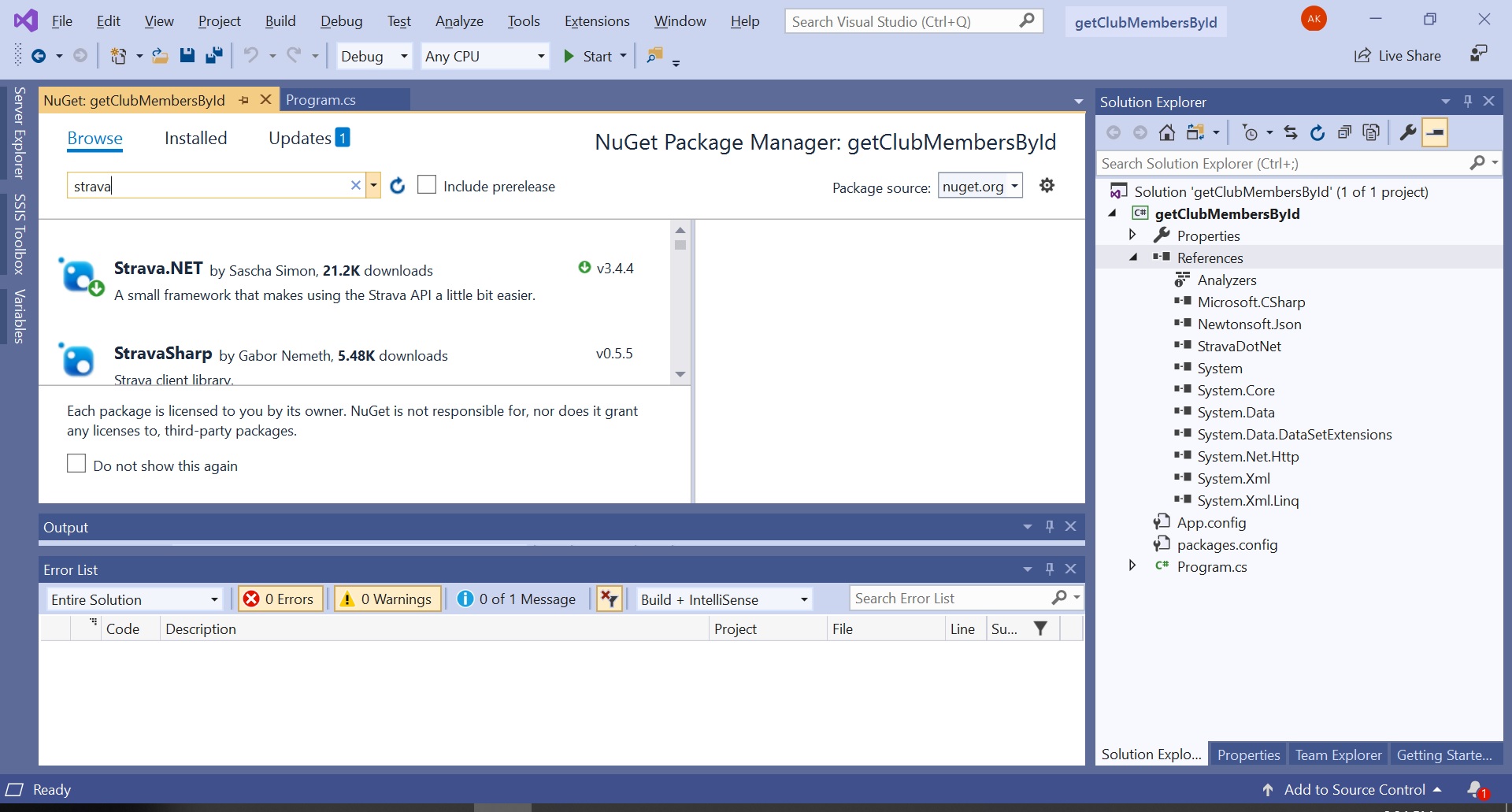Open the Entire Solution scope dropdown

tap(134, 599)
